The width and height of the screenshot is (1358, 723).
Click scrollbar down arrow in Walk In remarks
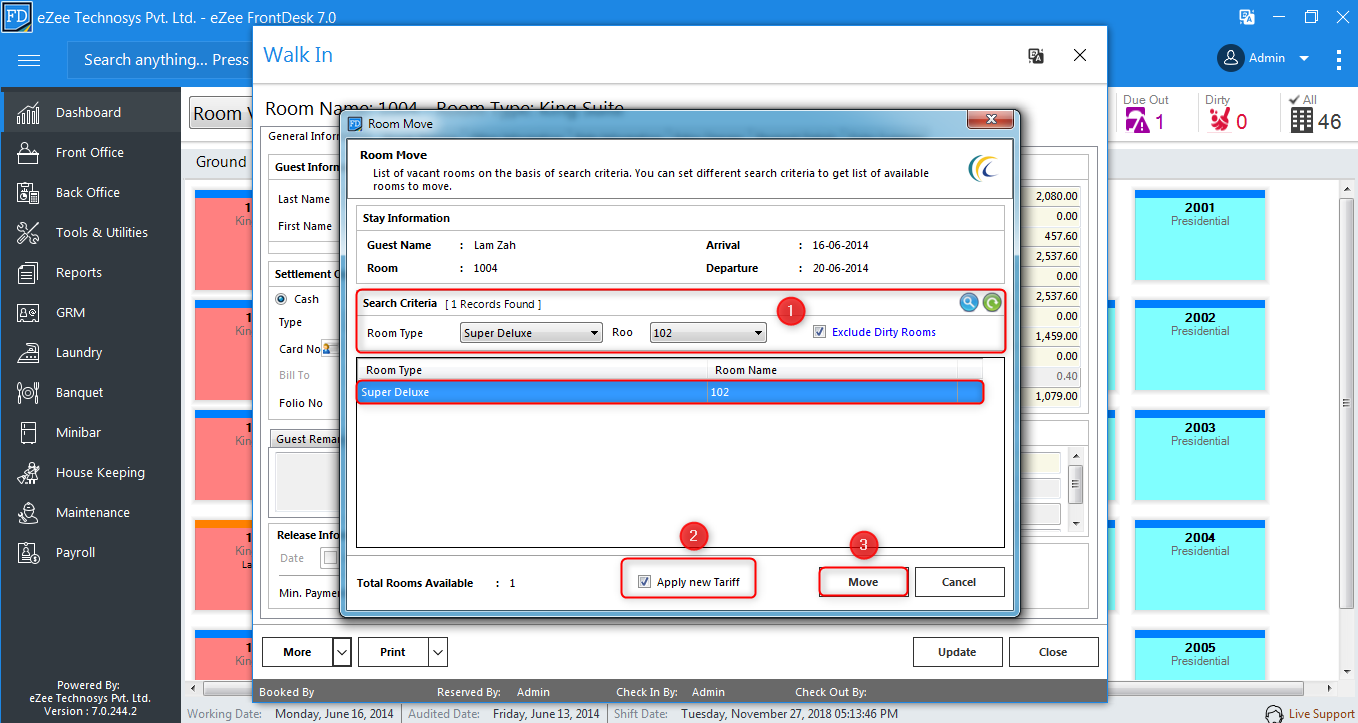point(1076,523)
